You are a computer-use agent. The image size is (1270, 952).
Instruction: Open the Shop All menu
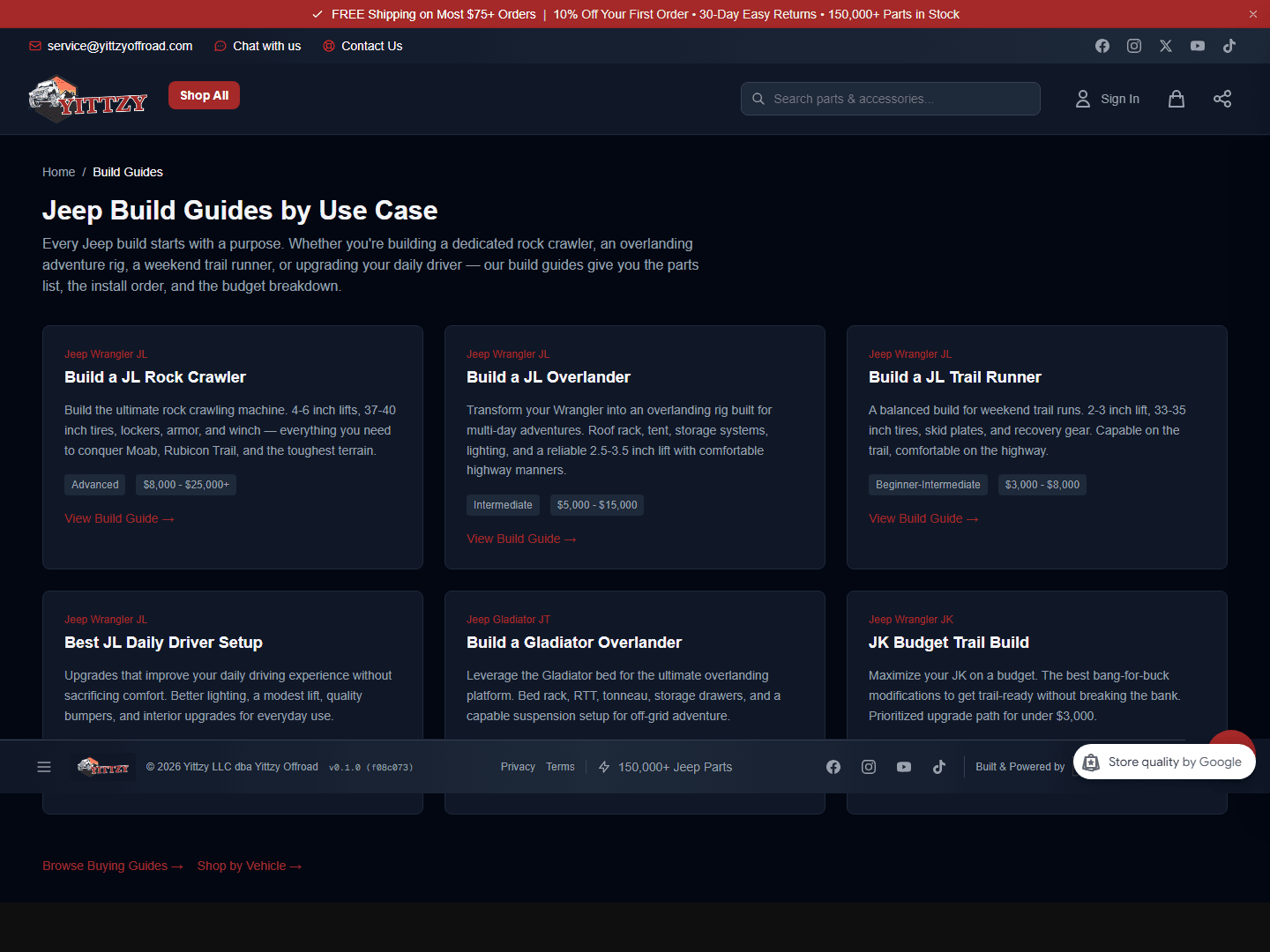coord(204,95)
